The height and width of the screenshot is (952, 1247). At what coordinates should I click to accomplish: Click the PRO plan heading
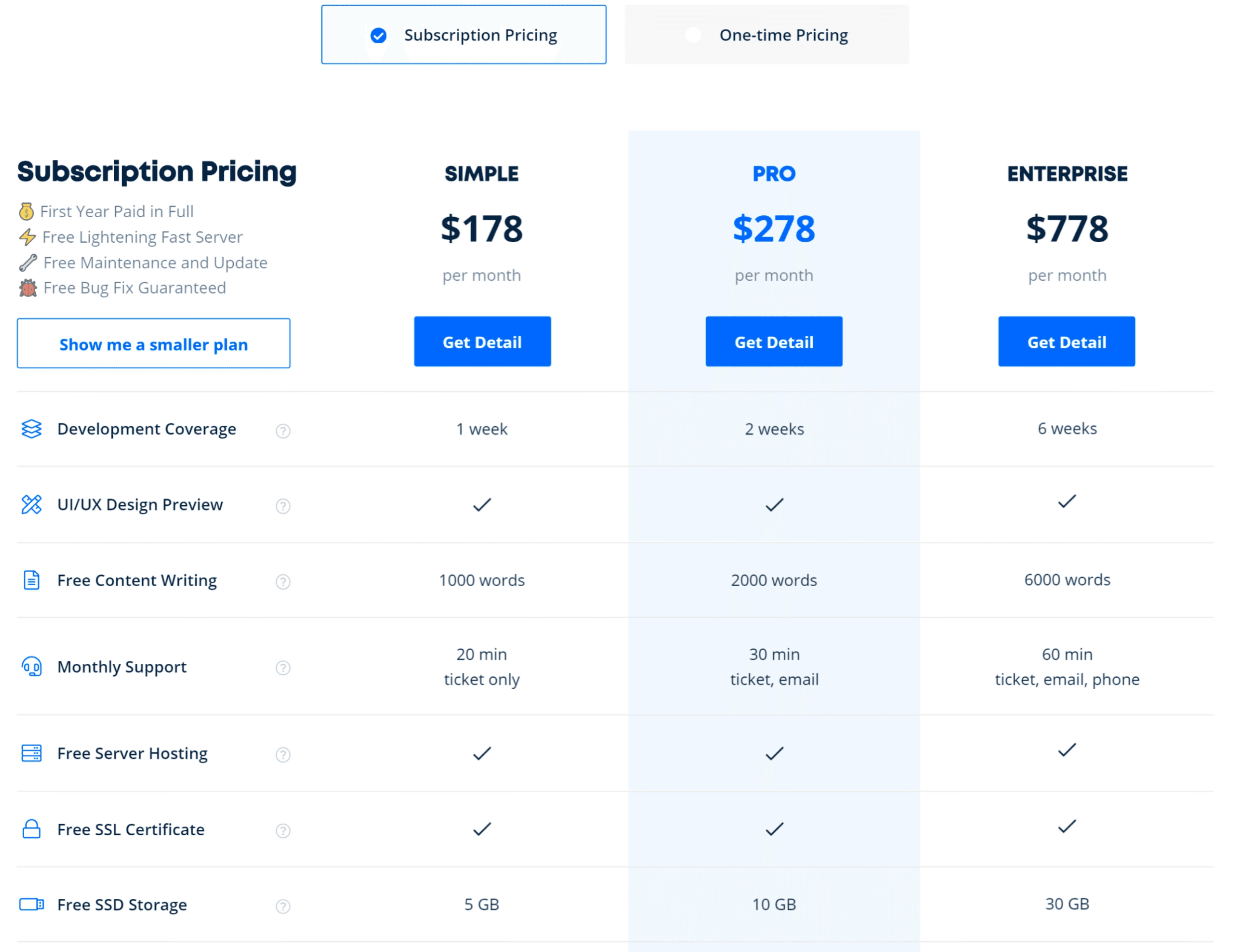click(x=774, y=174)
